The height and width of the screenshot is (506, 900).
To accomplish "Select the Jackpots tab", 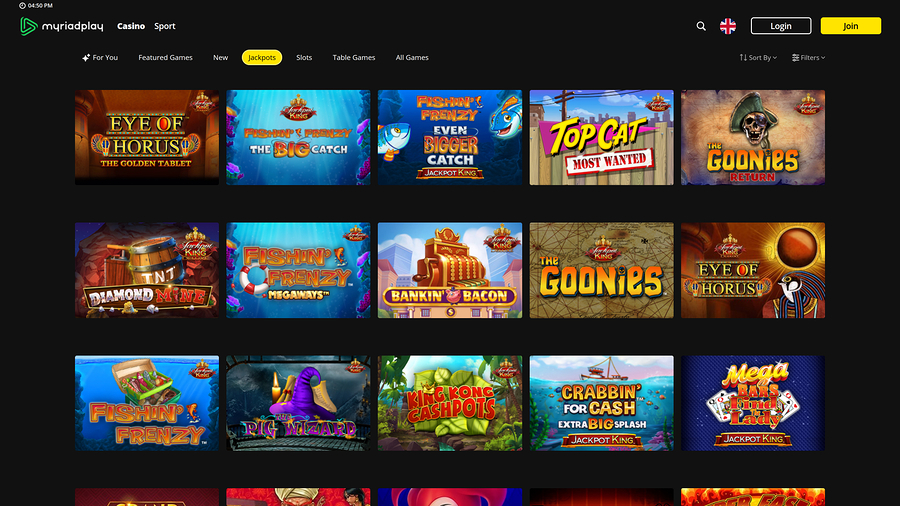I will click(x=262, y=57).
